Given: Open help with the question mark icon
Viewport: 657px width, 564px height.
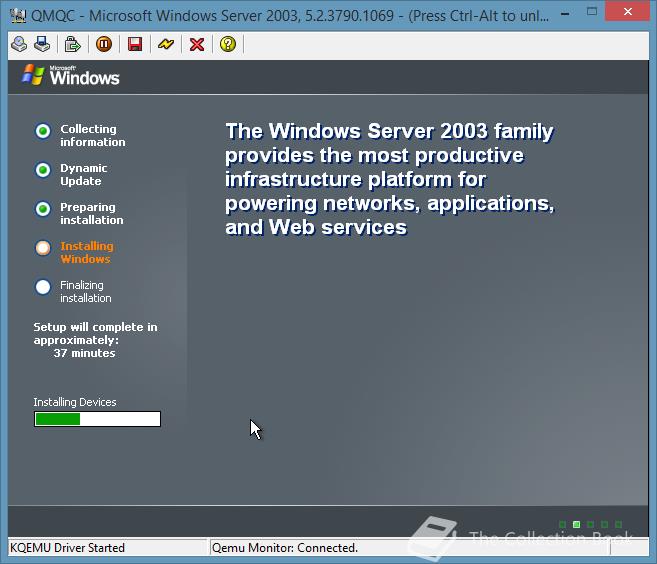Looking at the screenshot, I should pyautogui.click(x=228, y=44).
